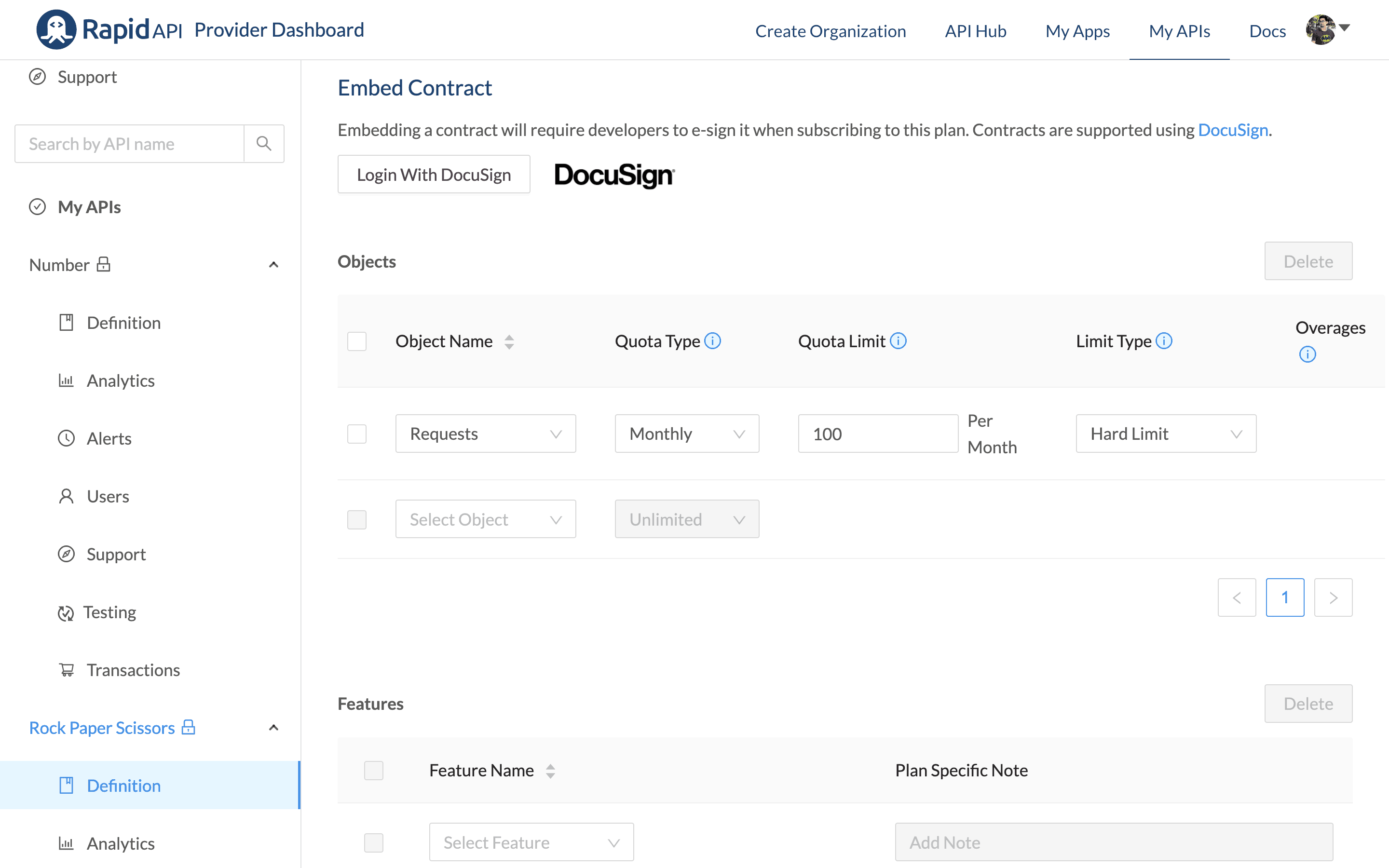Open the Select Feature dropdown
The width and height of the screenshot is (1389, 868).
pyautogui.click(x=531, y=842)
